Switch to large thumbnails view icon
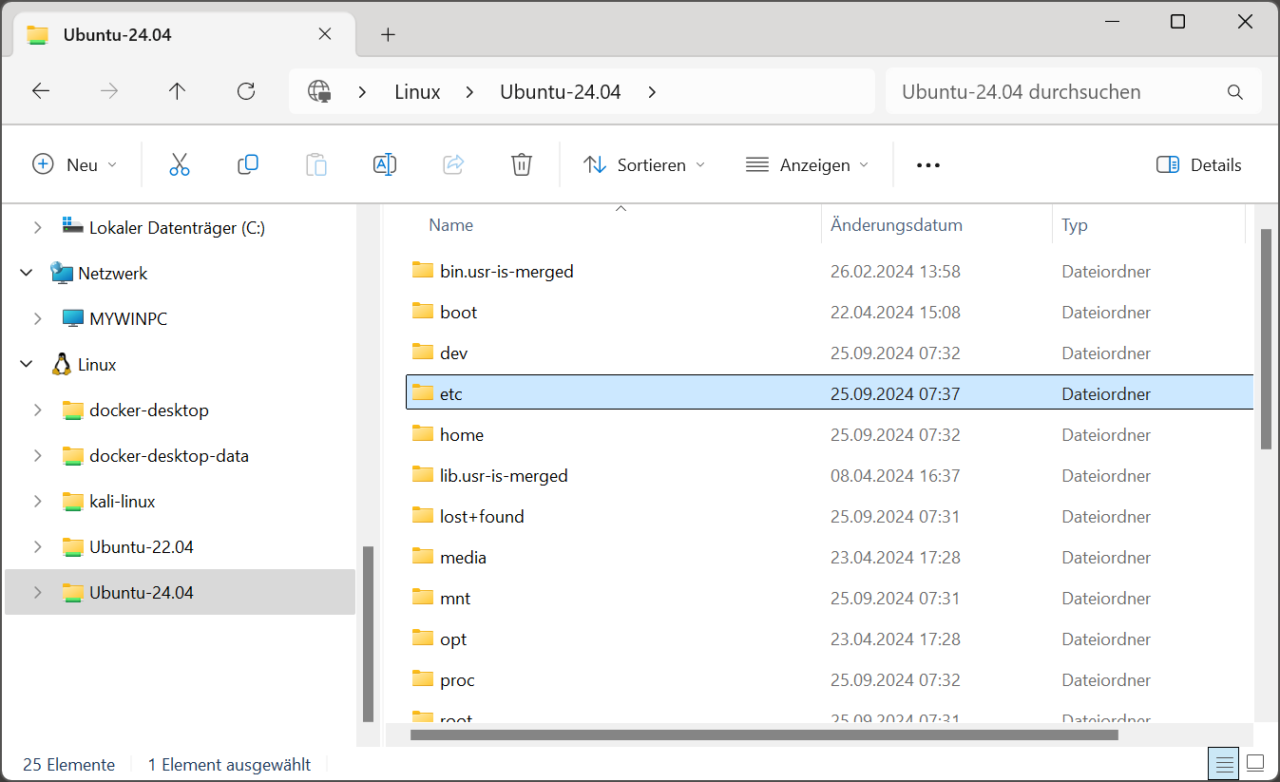This screenshot has height=782, width=1280. click(1255, 765)
